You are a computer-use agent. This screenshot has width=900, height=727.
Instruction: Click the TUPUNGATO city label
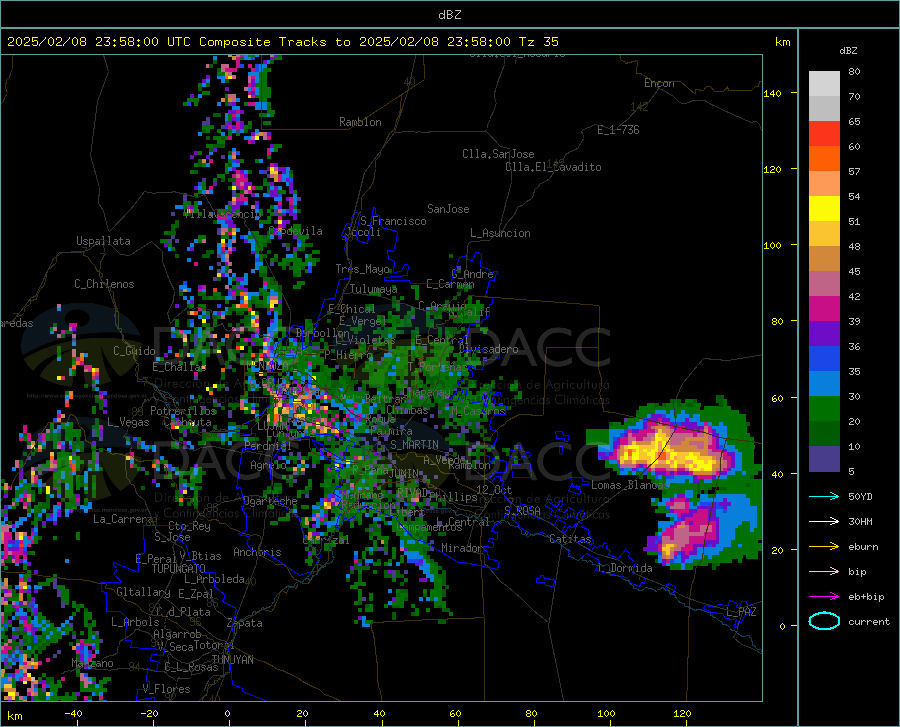point(179,569)
